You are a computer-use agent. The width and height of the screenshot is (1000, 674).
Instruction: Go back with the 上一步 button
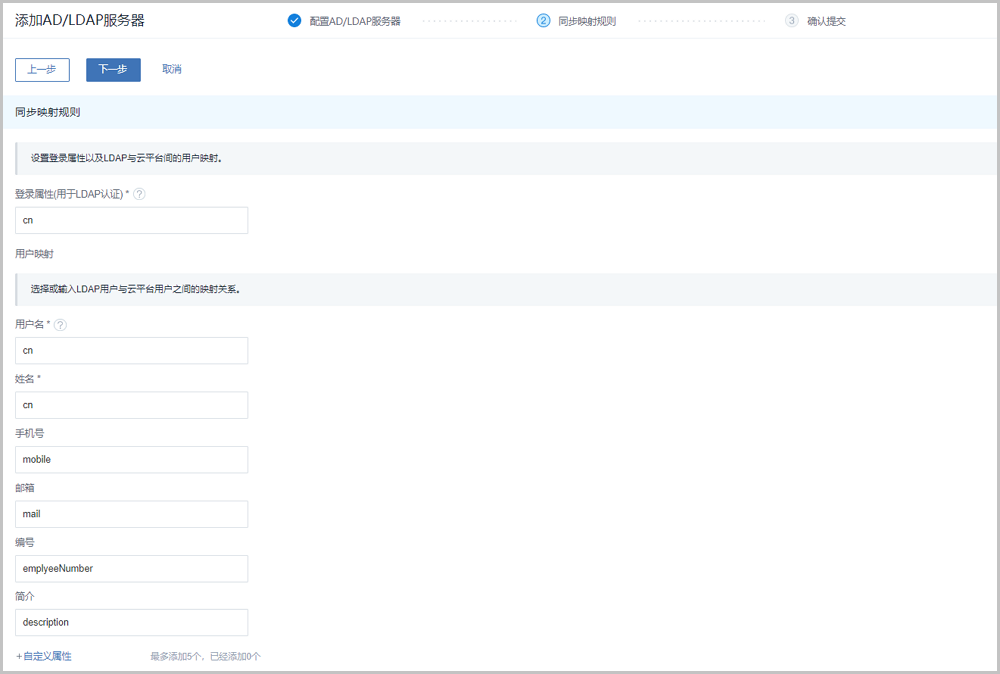[42, 69]
